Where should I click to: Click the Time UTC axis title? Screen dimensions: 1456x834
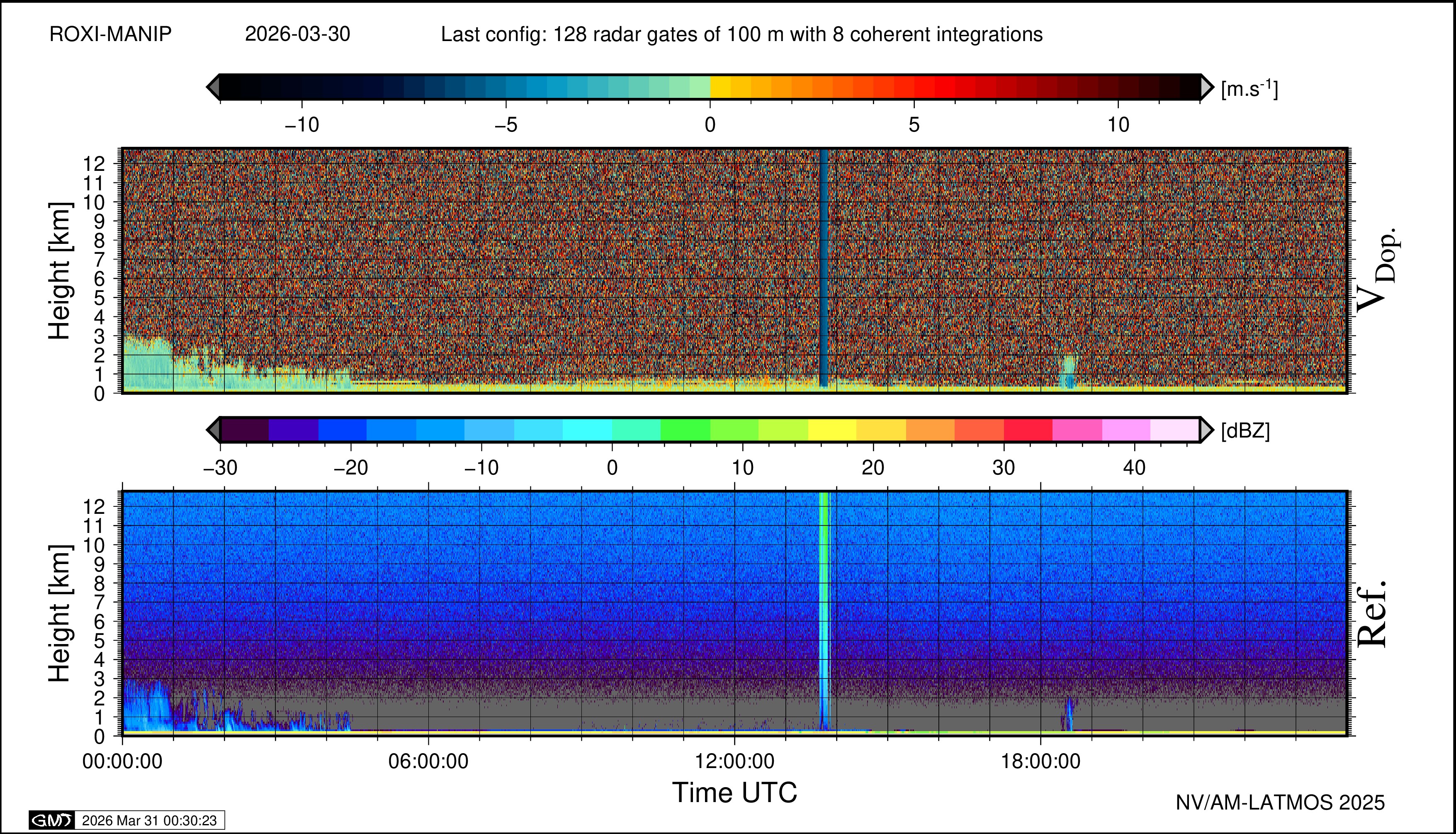click(735, 793)
